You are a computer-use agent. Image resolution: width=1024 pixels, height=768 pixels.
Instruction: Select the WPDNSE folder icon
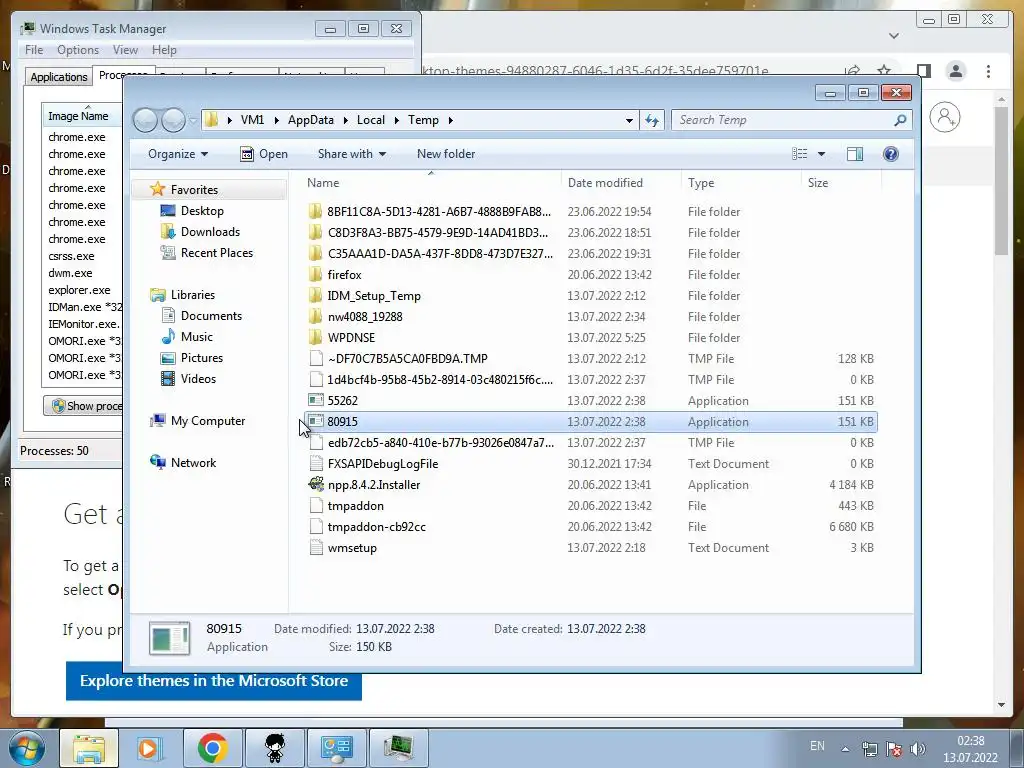pos(316,338)
